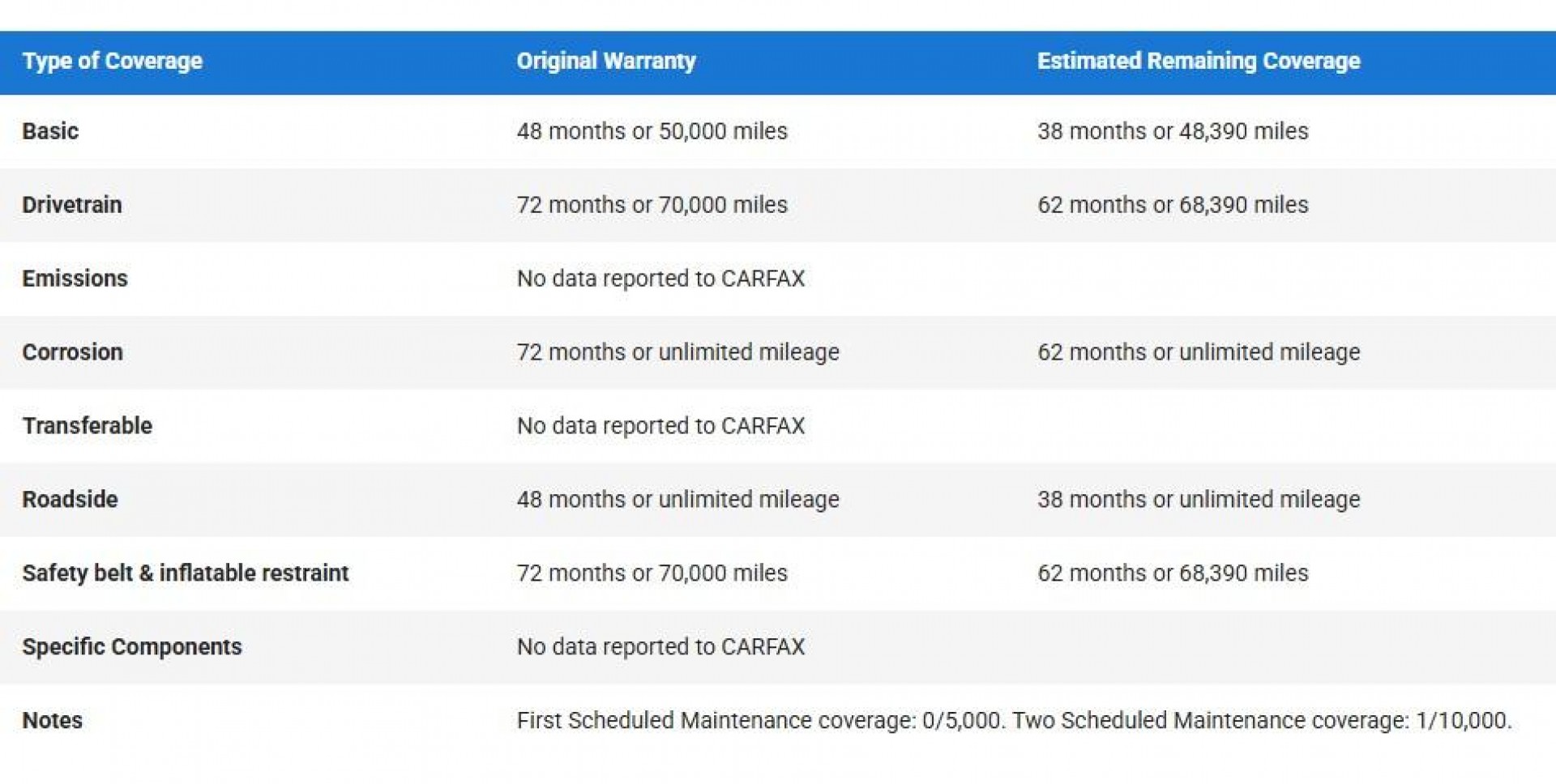
Task: Click Emissions No data reported to CARFAX
Action: point(660,279)
